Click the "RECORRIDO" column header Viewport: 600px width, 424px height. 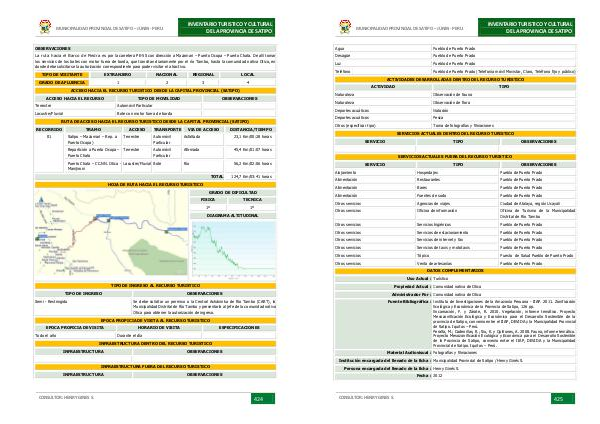(49, 129)
